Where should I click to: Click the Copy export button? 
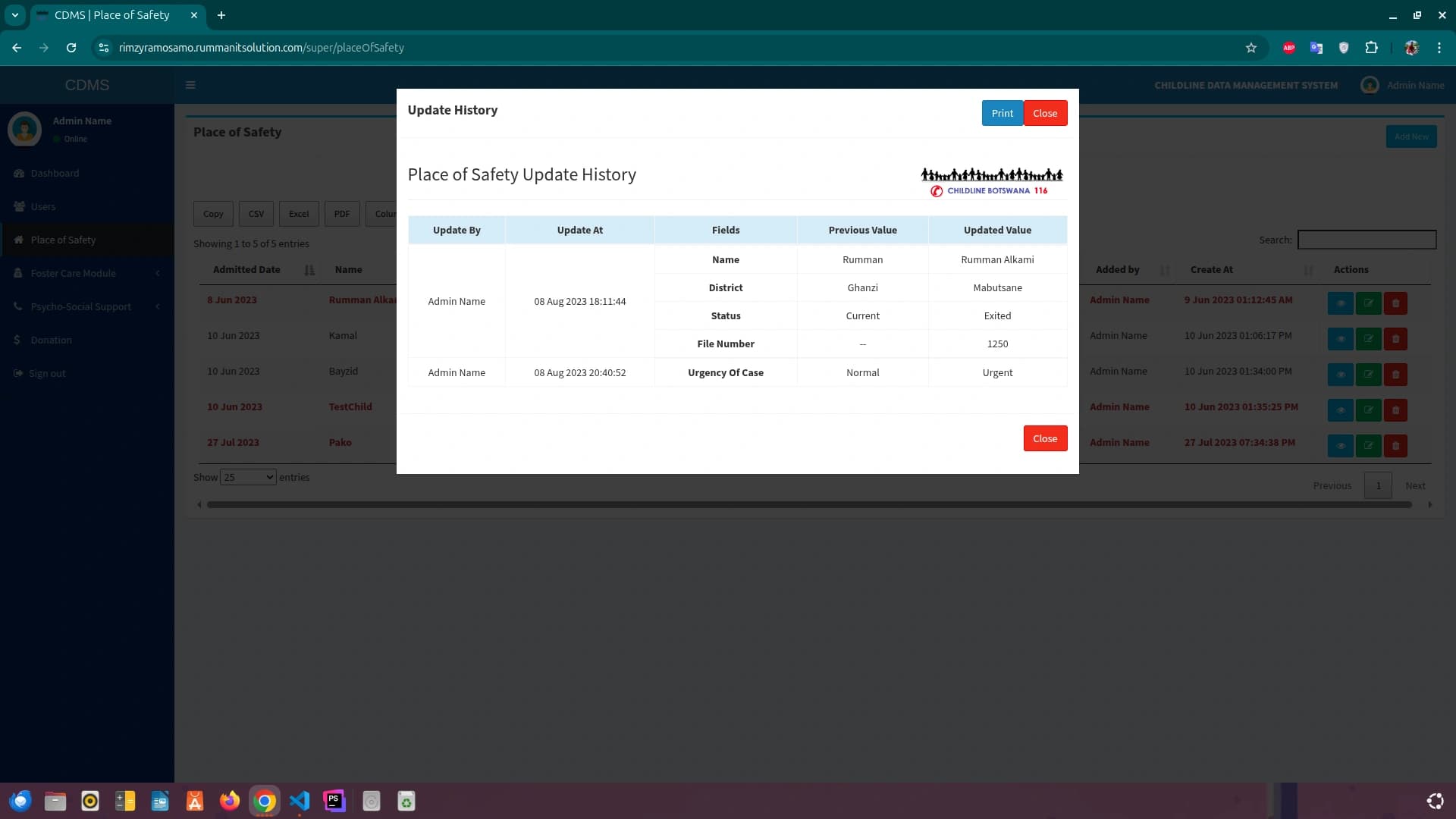coord(213,214)
